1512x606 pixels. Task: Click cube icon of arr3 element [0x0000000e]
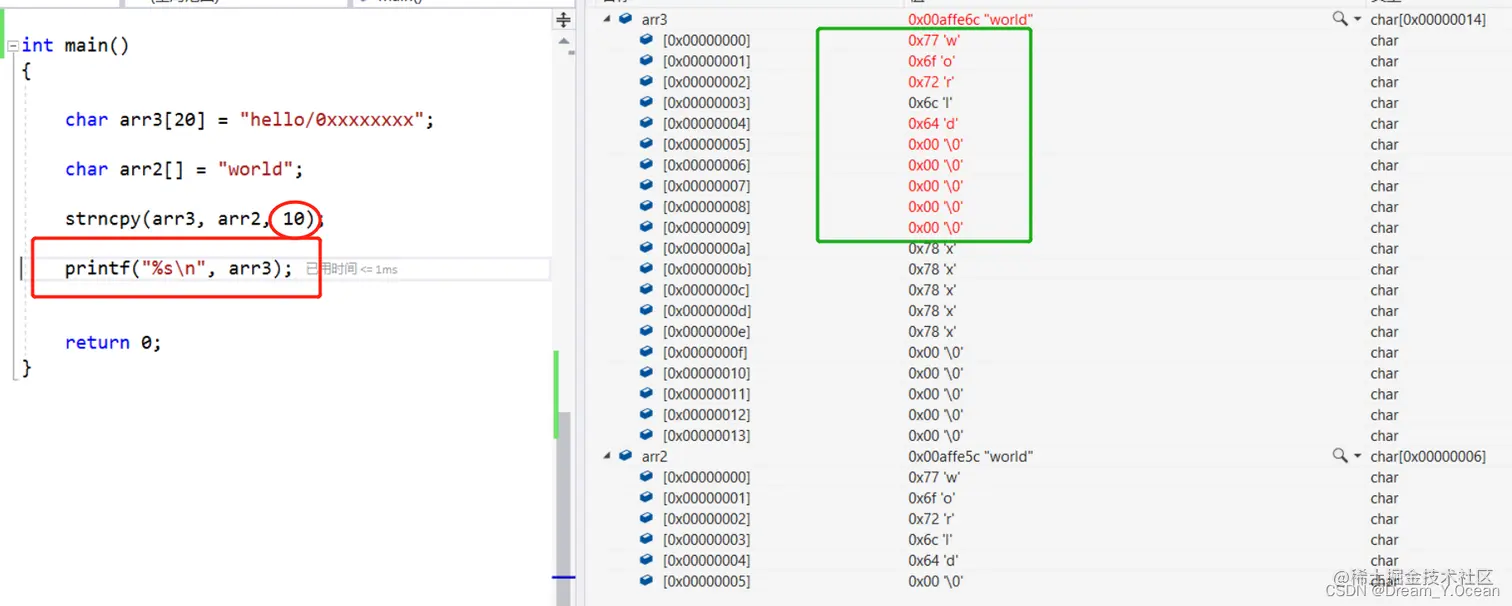[647, 332]
